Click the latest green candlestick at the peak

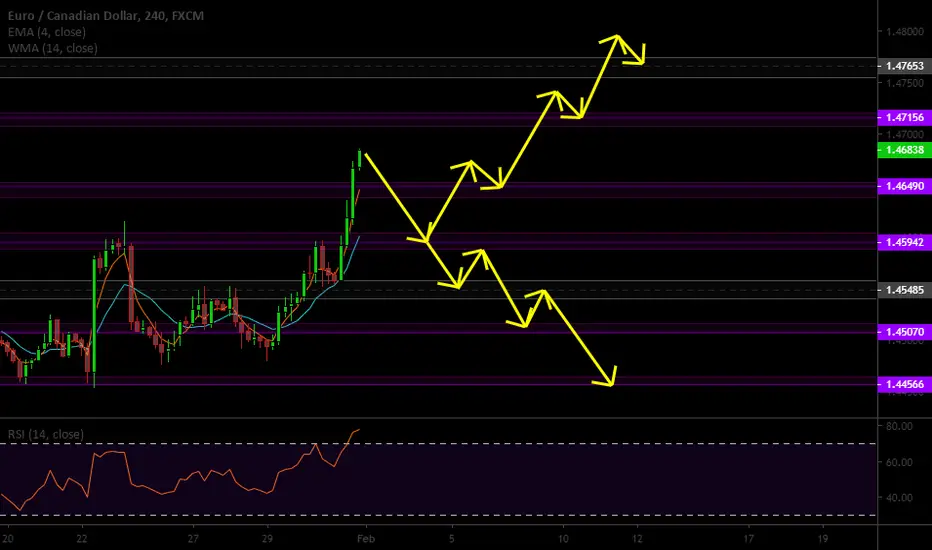coord(360,159)
